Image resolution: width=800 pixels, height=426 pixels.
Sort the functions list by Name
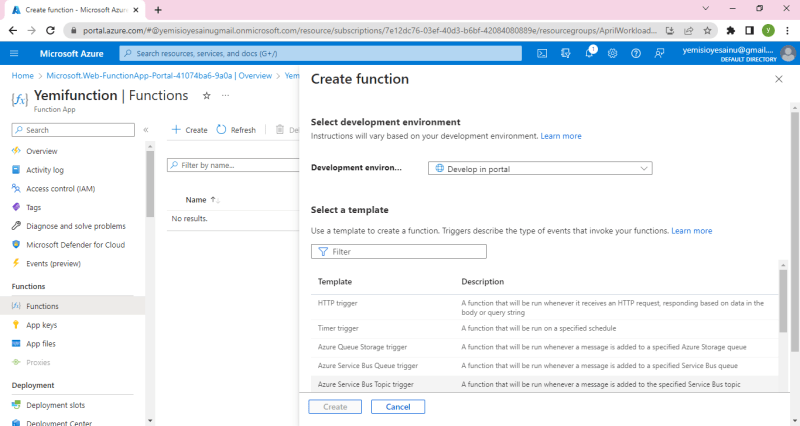pos(202,200)
